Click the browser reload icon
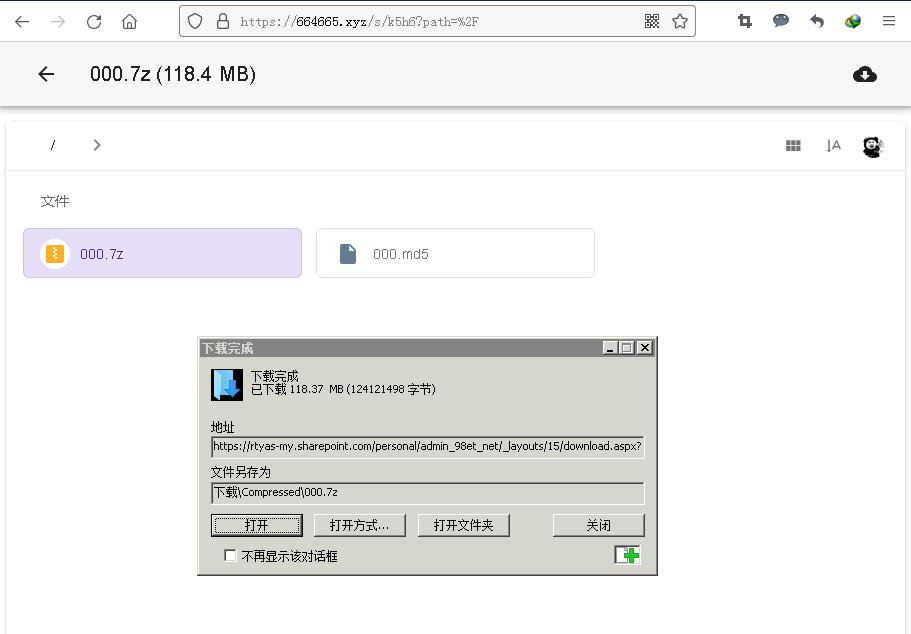This screenshot has width=911, height=634. pos(94,21)
